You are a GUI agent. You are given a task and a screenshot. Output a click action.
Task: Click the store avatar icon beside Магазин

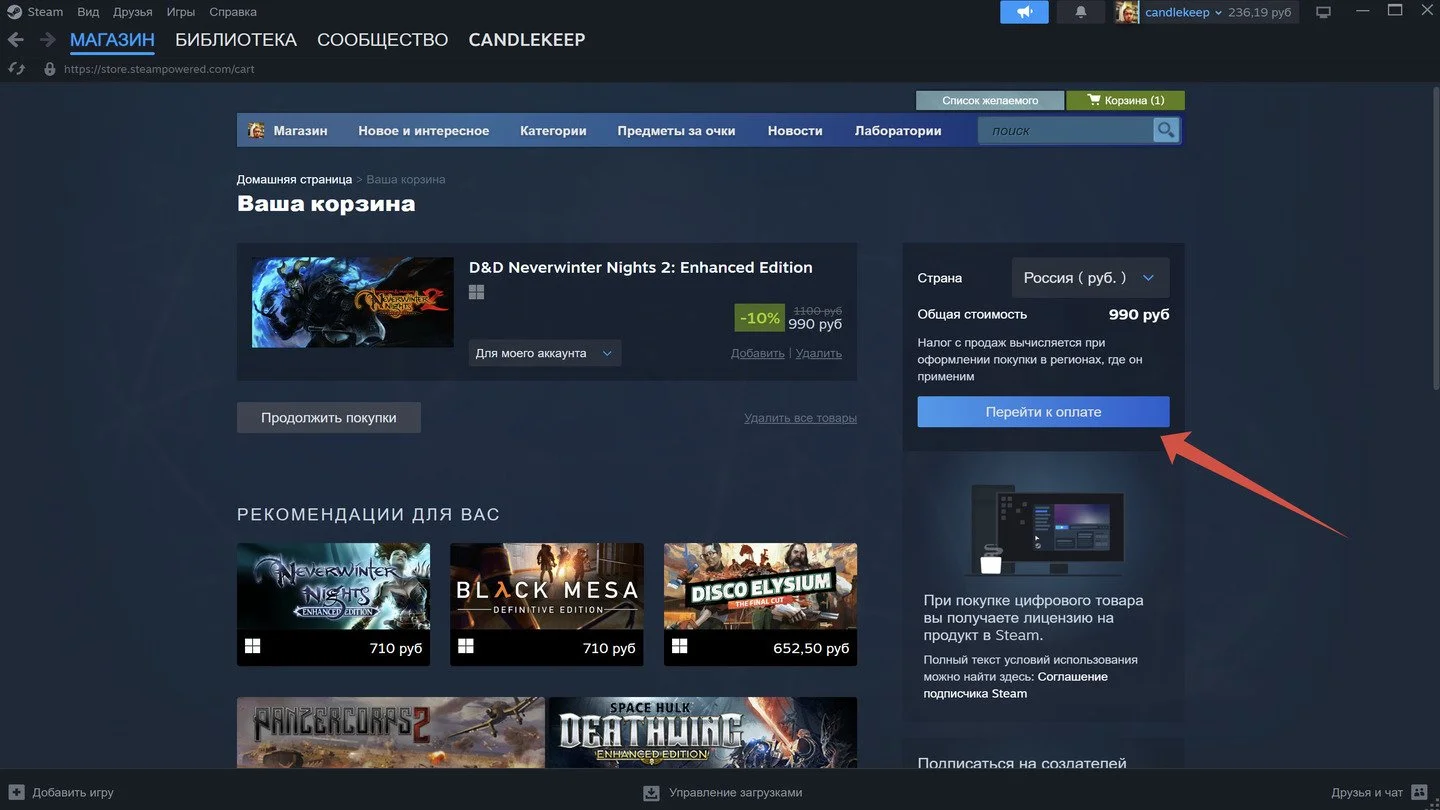point(257,130)
